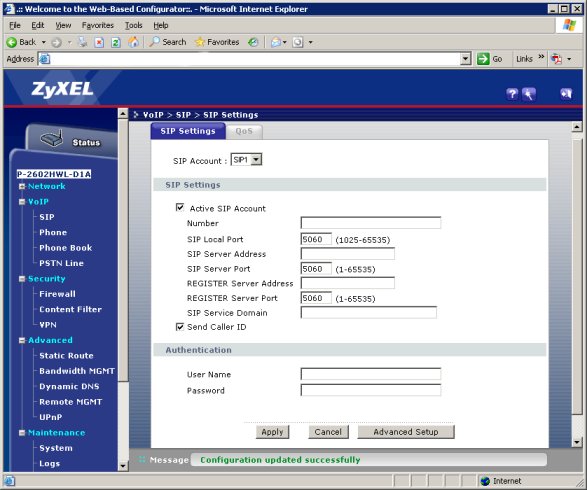Open the wizard wand icon in header

pos(529,94)
